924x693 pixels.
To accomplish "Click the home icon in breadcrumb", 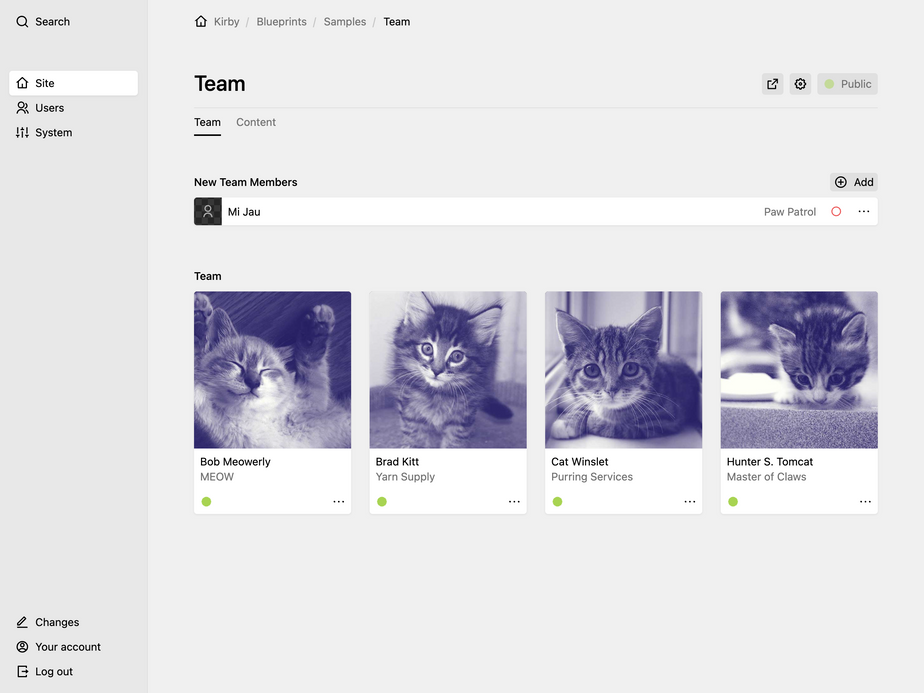I will [x=201, y=21].
